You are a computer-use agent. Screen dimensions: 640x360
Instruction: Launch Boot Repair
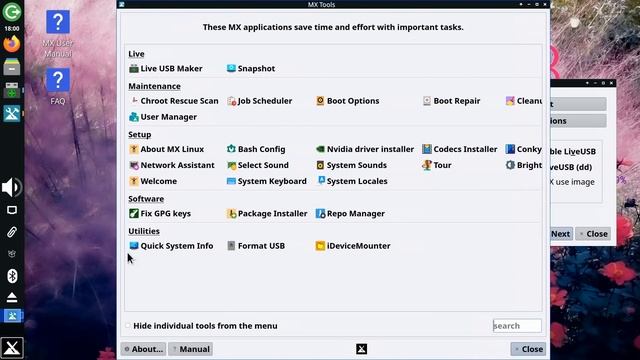click(x=451, y=101)
